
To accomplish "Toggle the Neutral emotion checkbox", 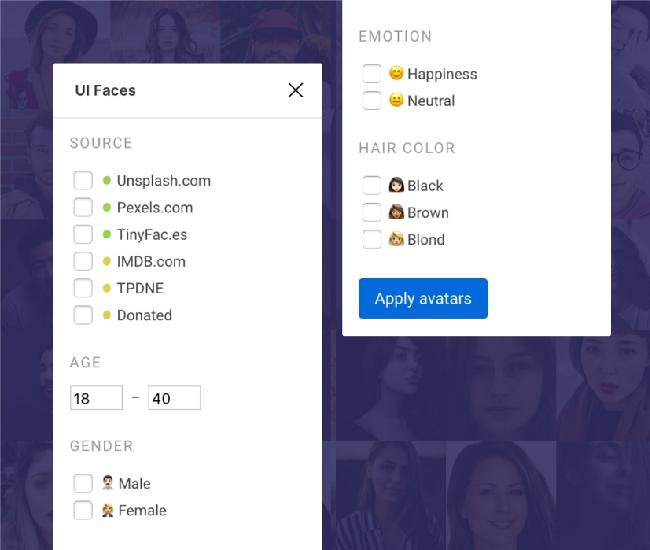I will pos(372,101).
